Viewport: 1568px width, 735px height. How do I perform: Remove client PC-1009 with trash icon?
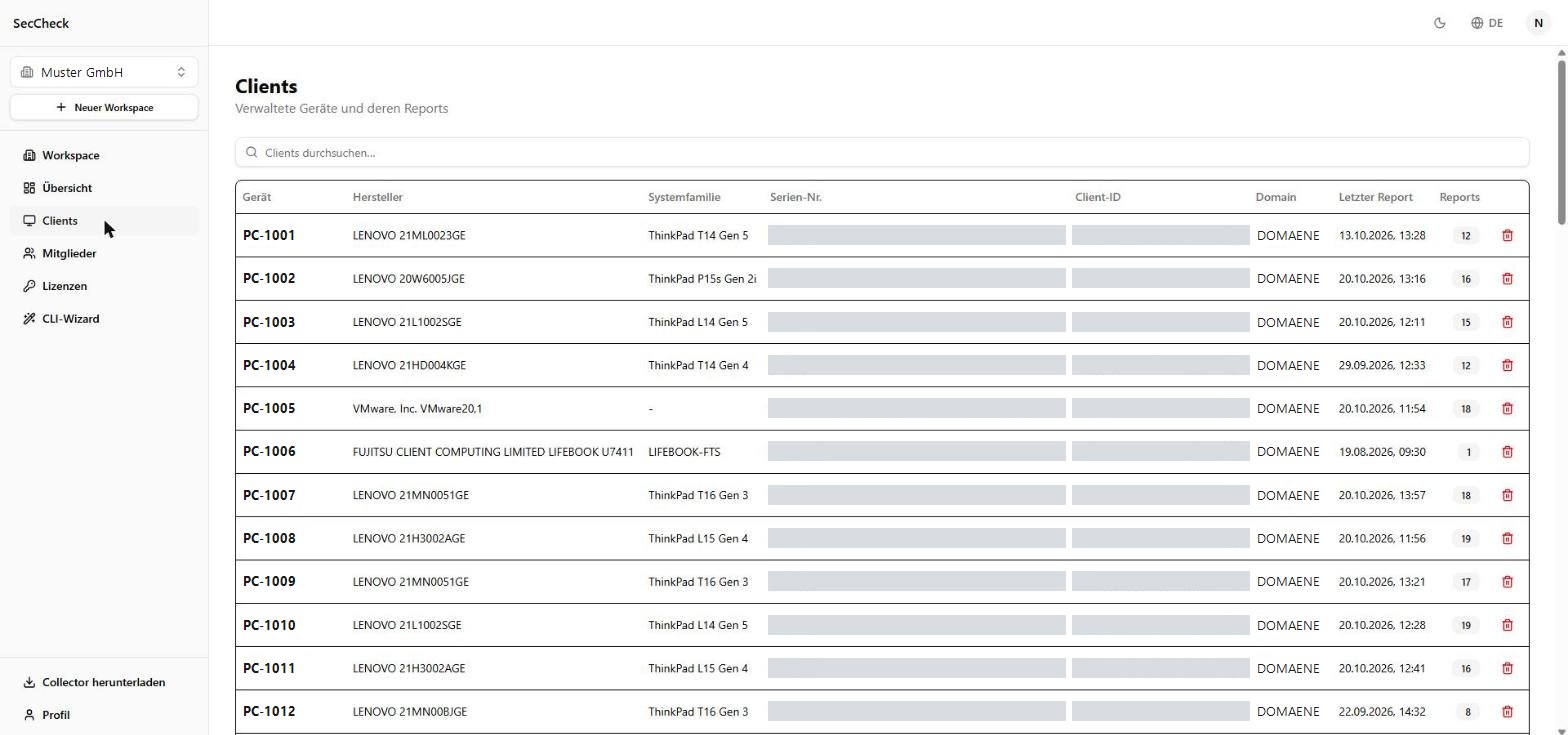[x=1507, y=582]
